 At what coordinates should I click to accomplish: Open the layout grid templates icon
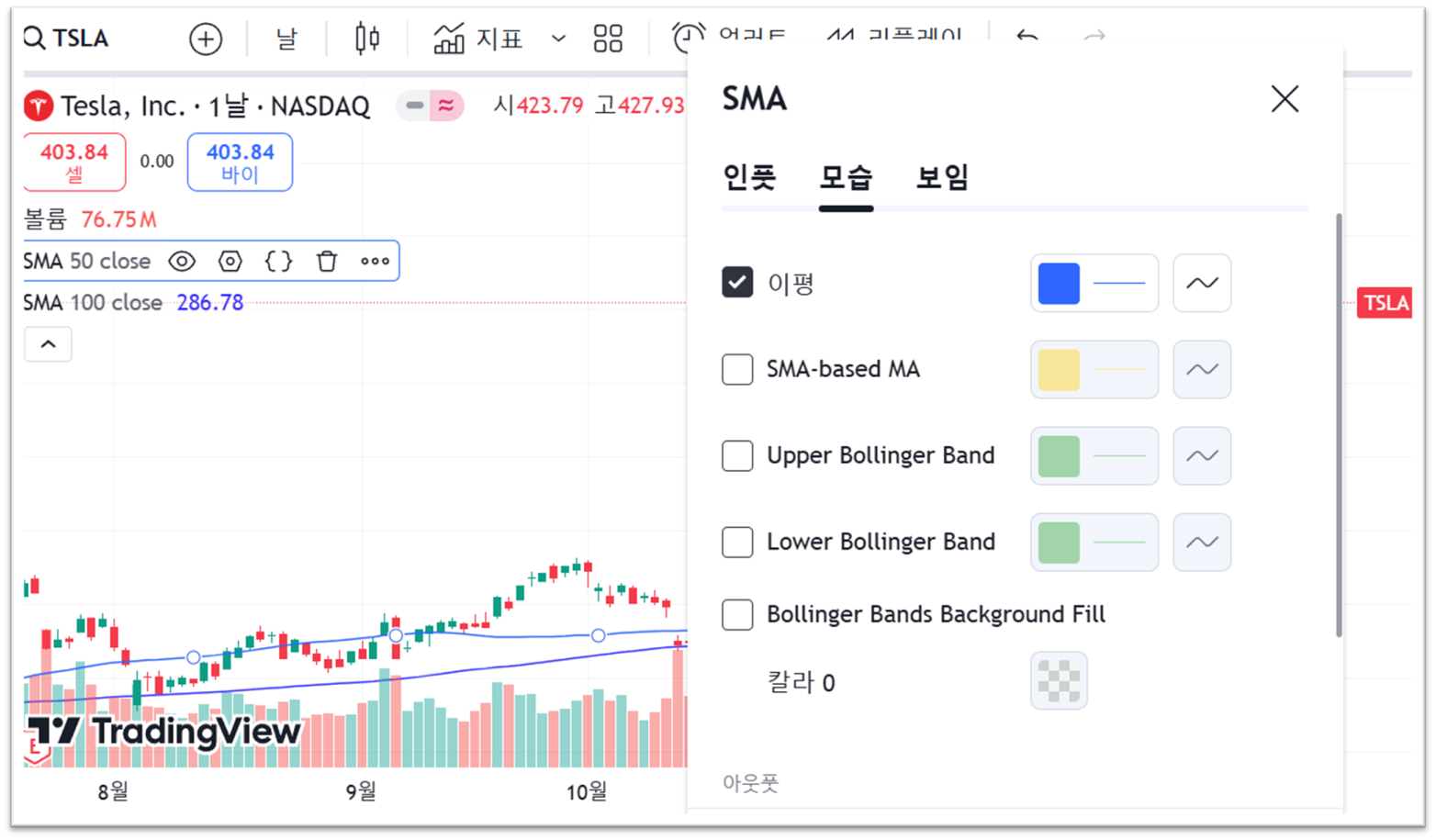pyautogui.click(x=608, y=39)
